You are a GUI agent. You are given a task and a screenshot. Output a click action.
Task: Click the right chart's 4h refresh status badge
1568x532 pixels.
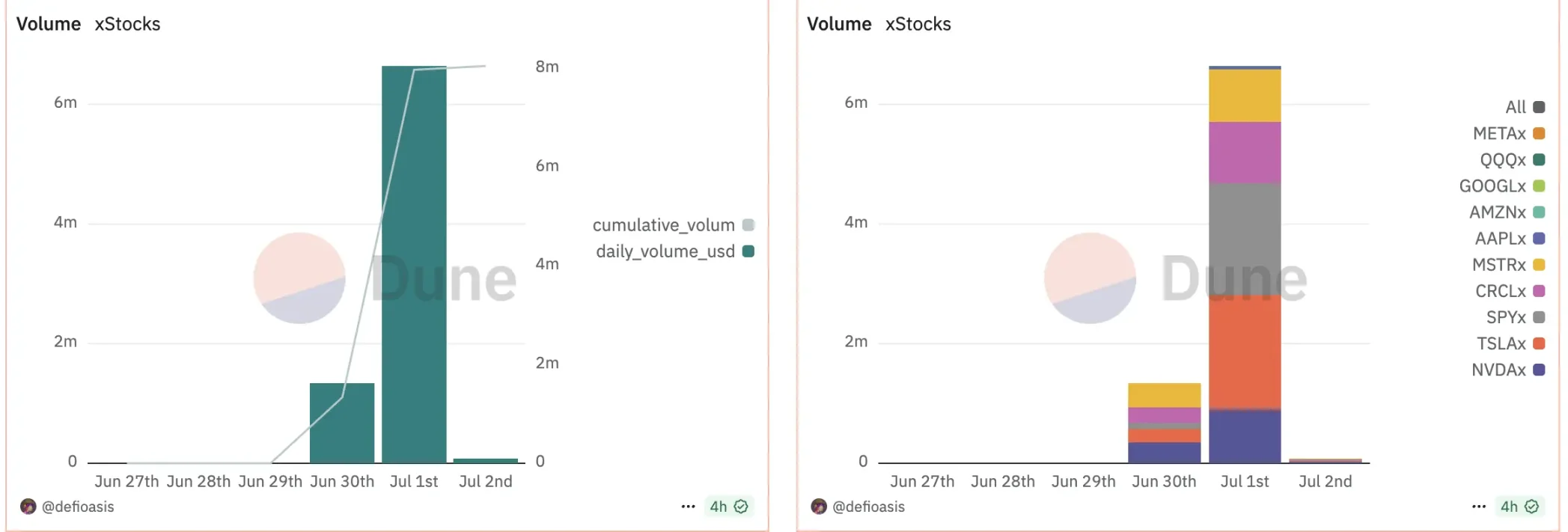pos(1519,507)
